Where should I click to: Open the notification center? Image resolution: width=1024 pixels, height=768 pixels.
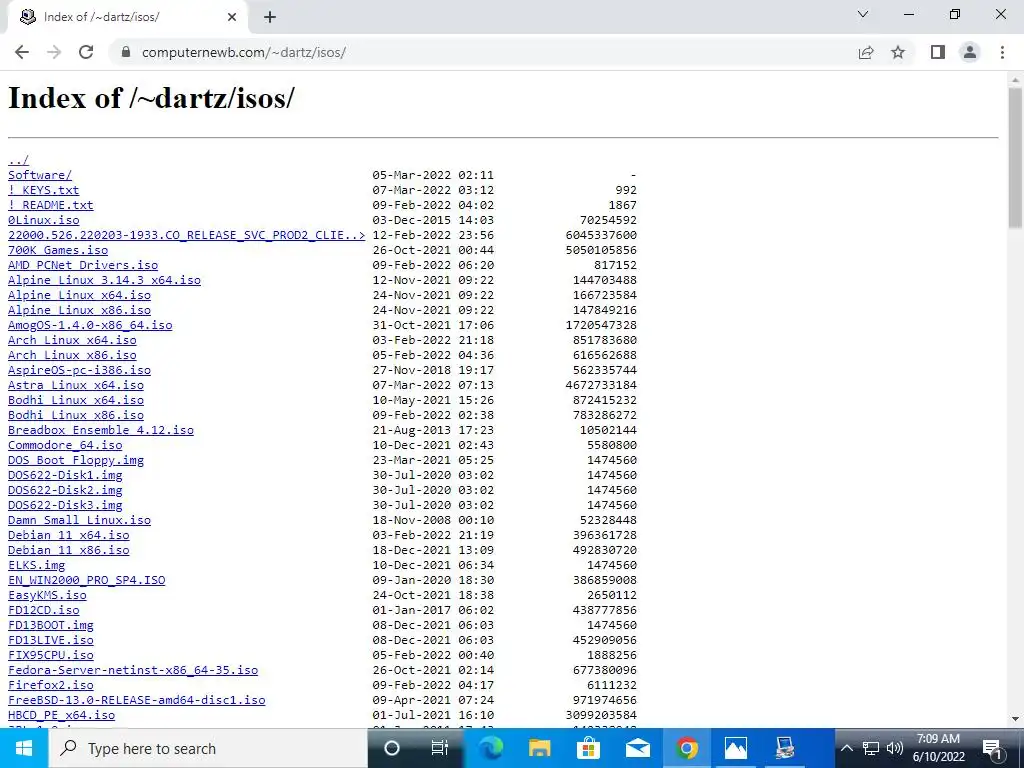pyautogui.click(x=993, y=748)
